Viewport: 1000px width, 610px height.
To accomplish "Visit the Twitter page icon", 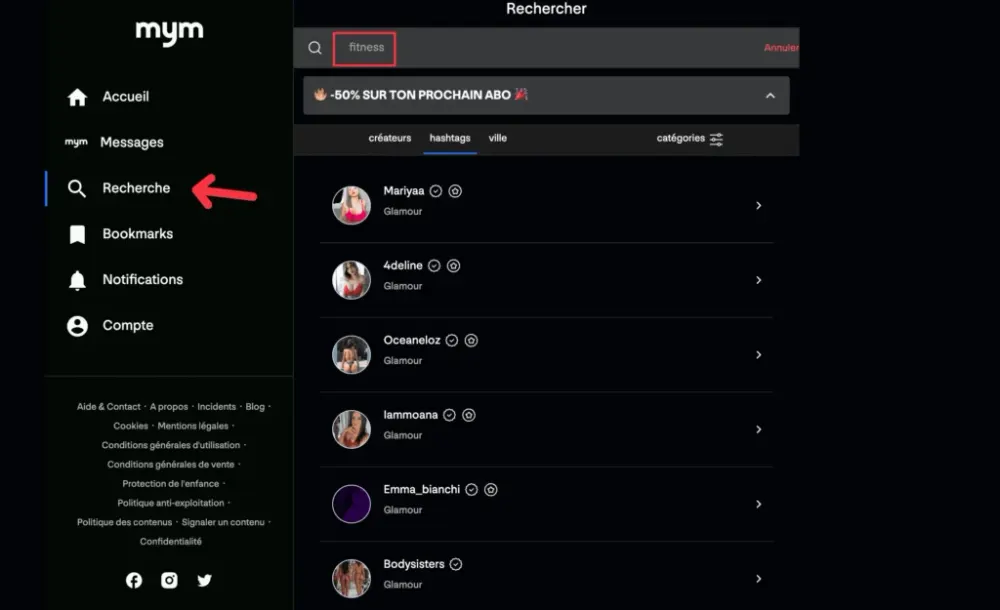I will click(x=204, y=580).
